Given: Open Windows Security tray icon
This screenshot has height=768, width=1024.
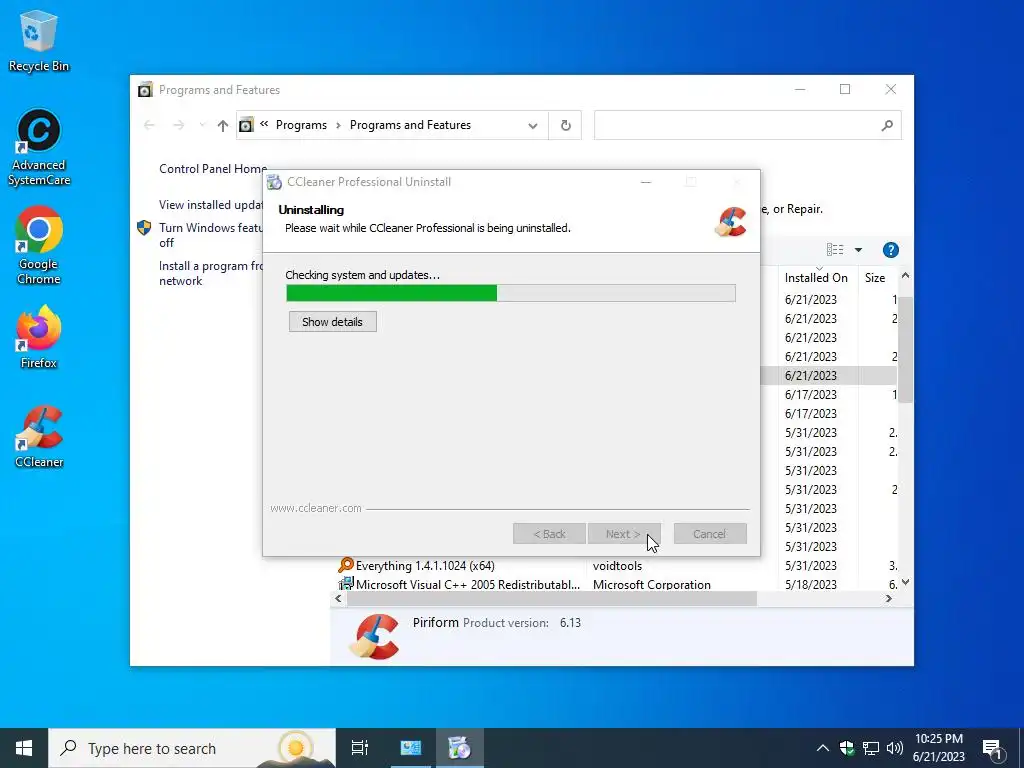Looking at the screenshot, I should [x=847, y=748].
